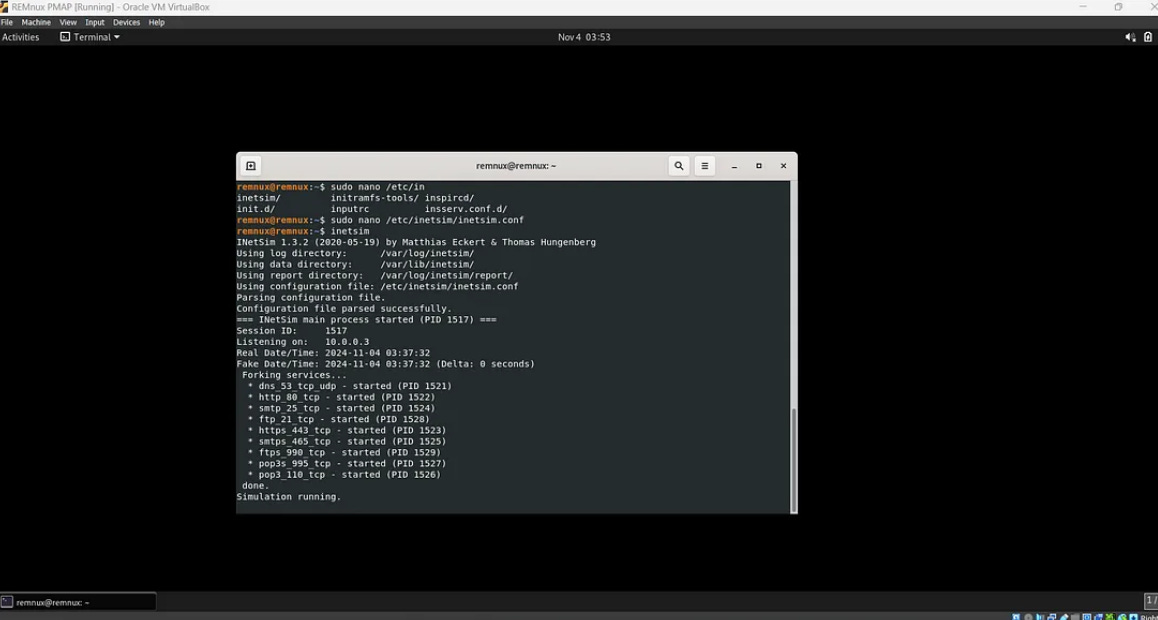
Task: Click the 'Fake Date/Time' line
Action: tap(386, 364)
